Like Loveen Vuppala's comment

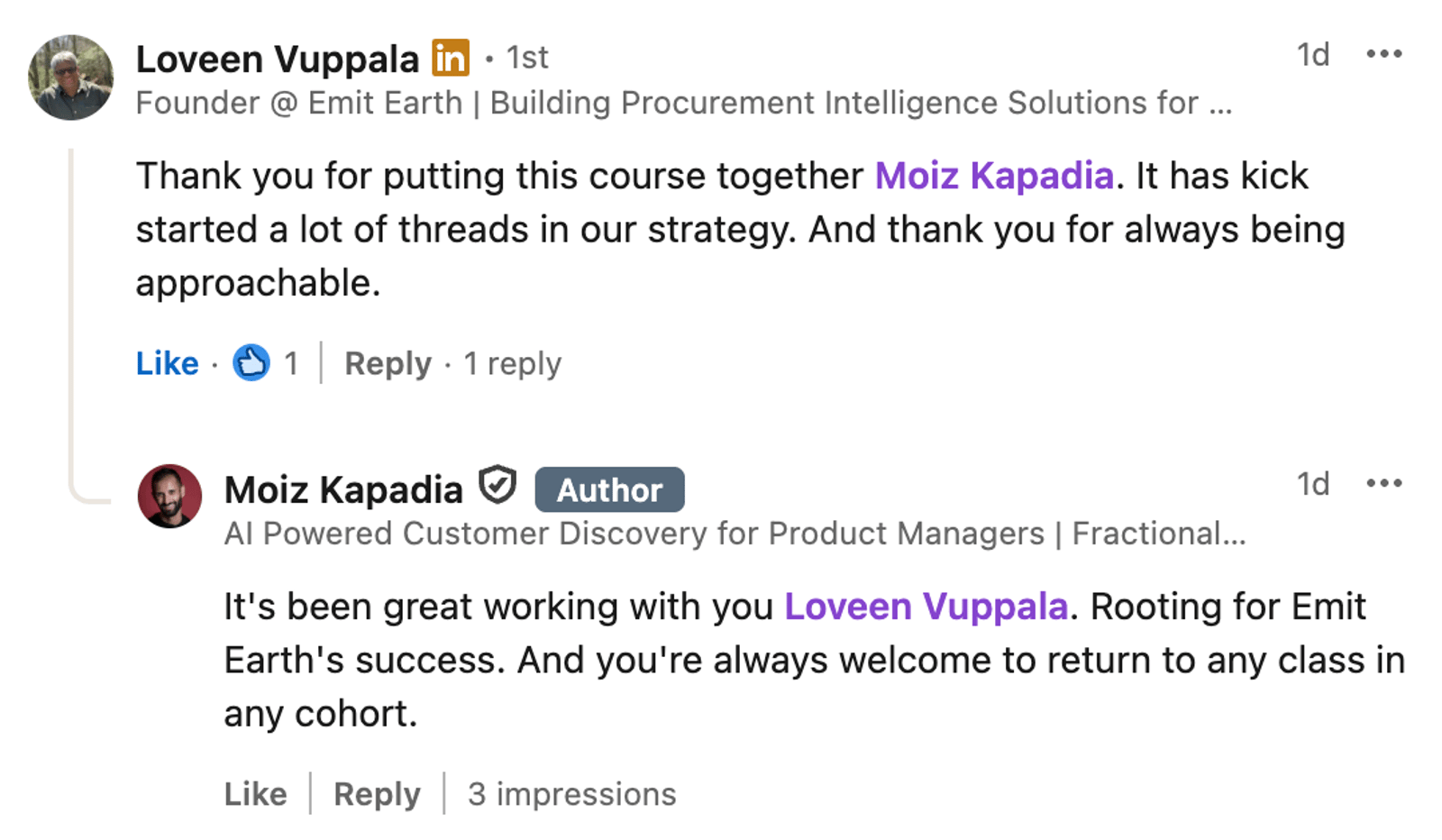tap(167, 363)
